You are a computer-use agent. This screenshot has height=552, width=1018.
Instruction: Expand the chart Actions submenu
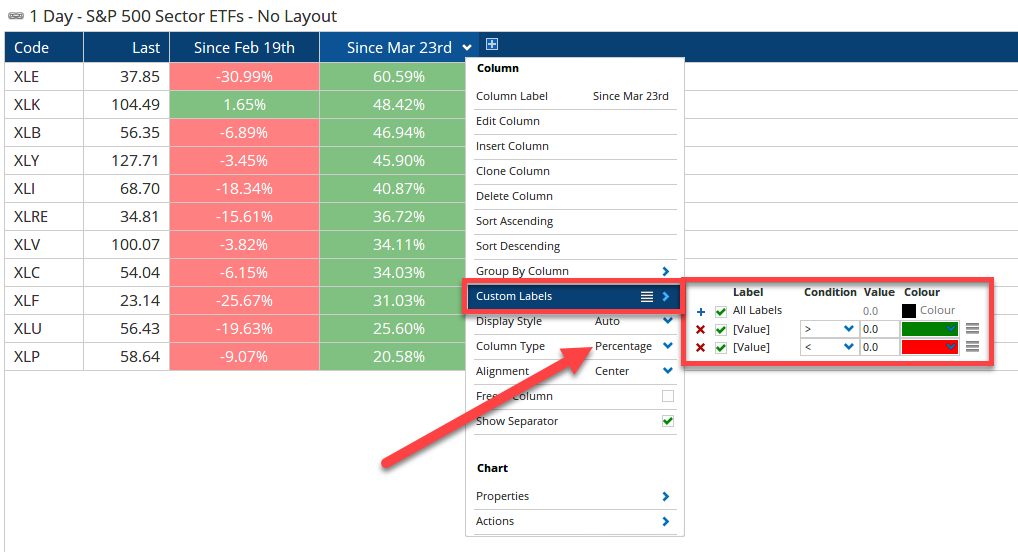point(665,521)
